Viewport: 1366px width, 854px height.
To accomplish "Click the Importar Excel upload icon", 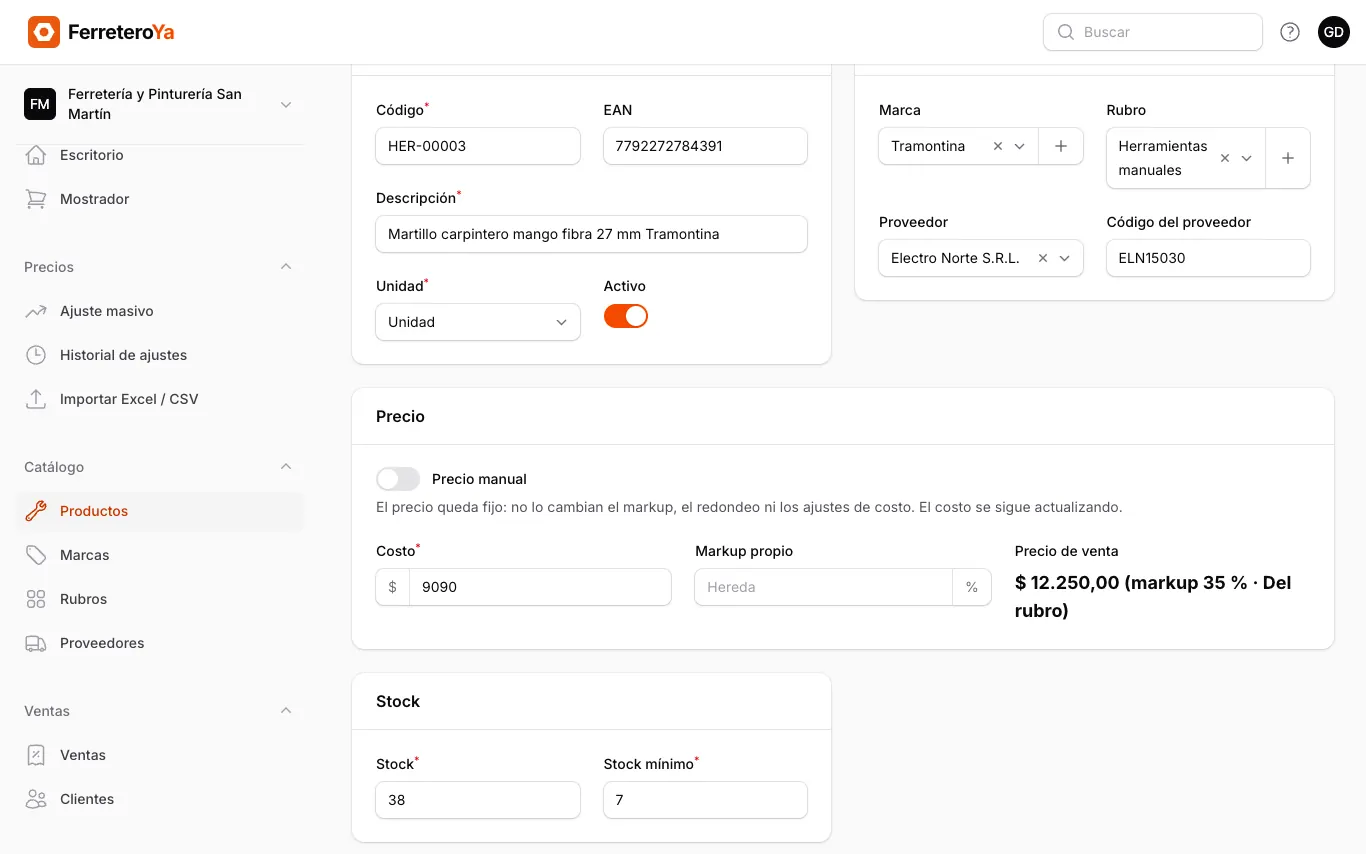I will click(36, 399).
